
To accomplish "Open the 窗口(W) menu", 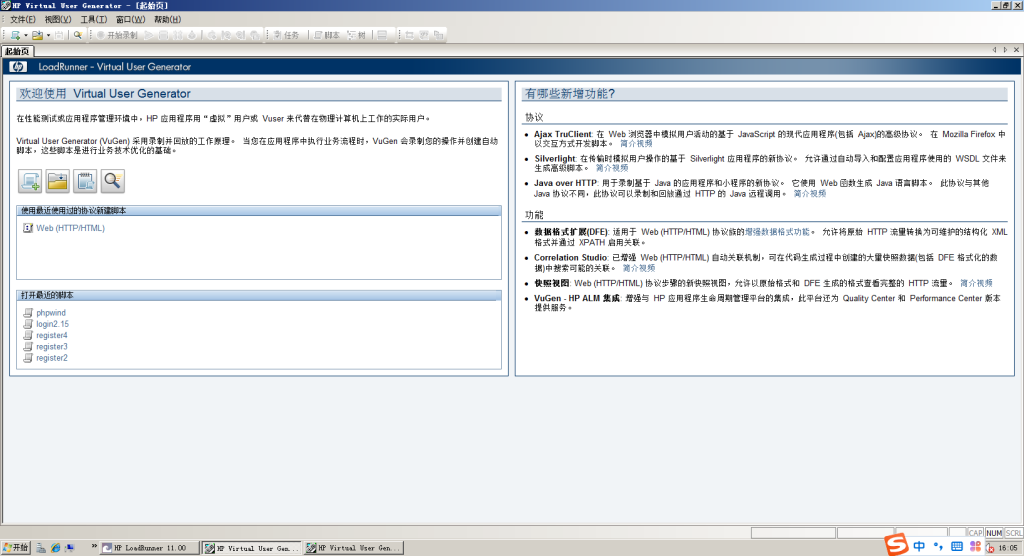I will pos(130,20).
